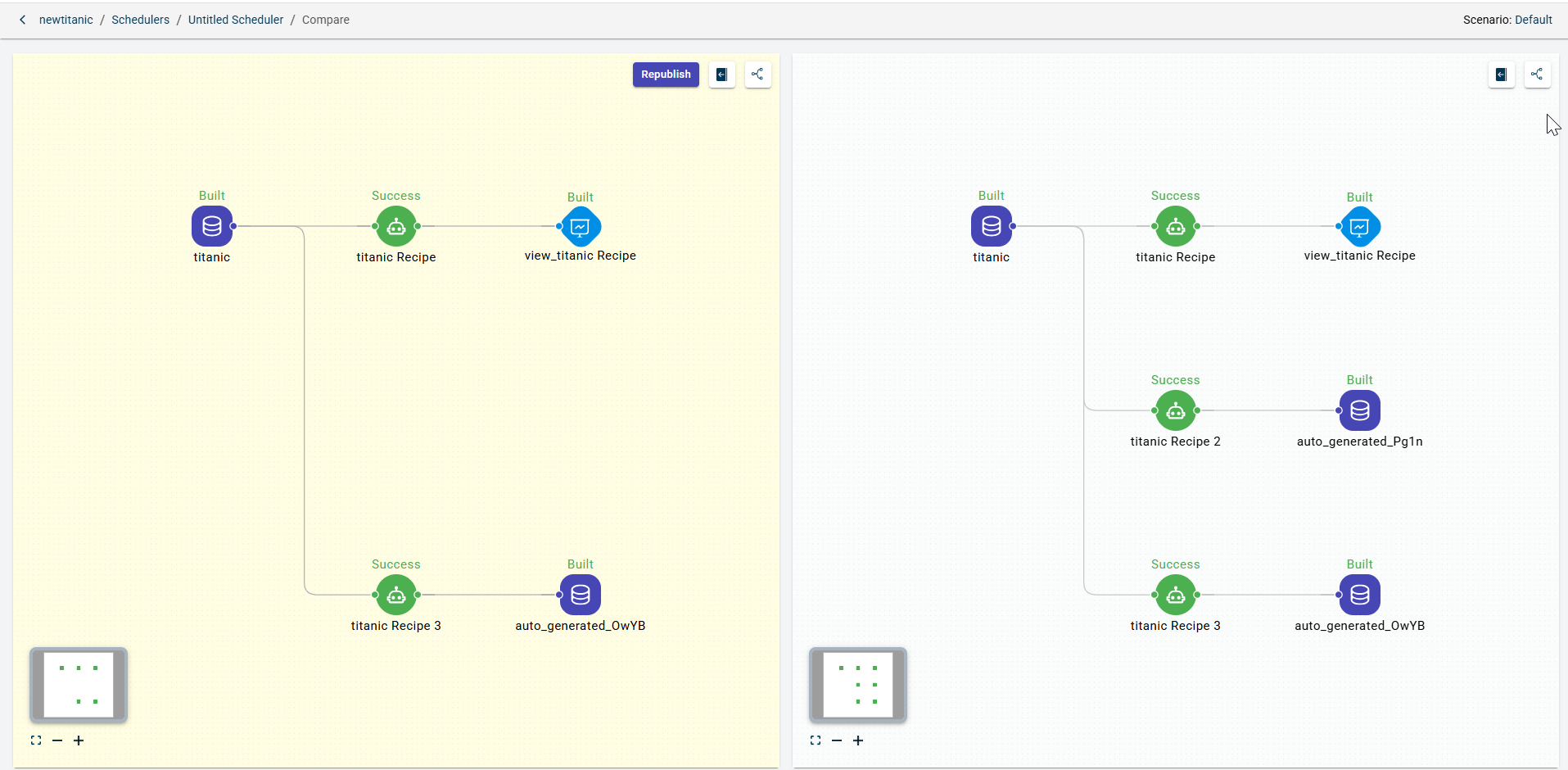This screenshot has height=770, width=1568.
Task: Select titanic Recipe 2 node in right canvas
Action: coord(1176,410)
